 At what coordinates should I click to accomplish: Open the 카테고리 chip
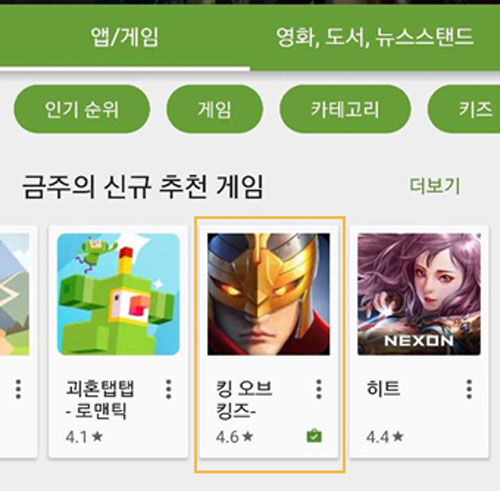pyautogui.click(x=345, y=109)
